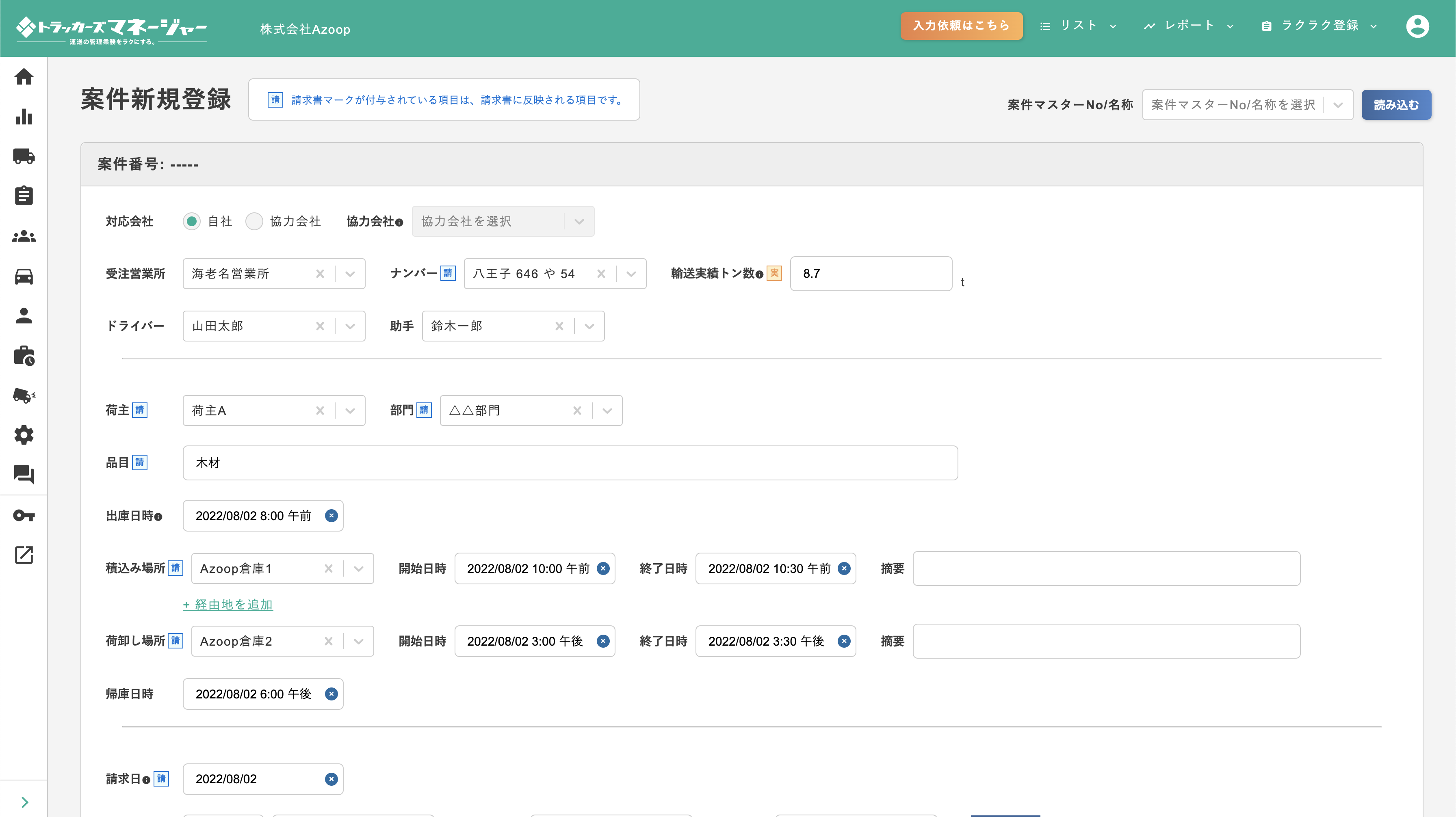Viewport: 1456px width, 817px height.
Task: Select the 自社 radio button
Action: pos(192,221)
